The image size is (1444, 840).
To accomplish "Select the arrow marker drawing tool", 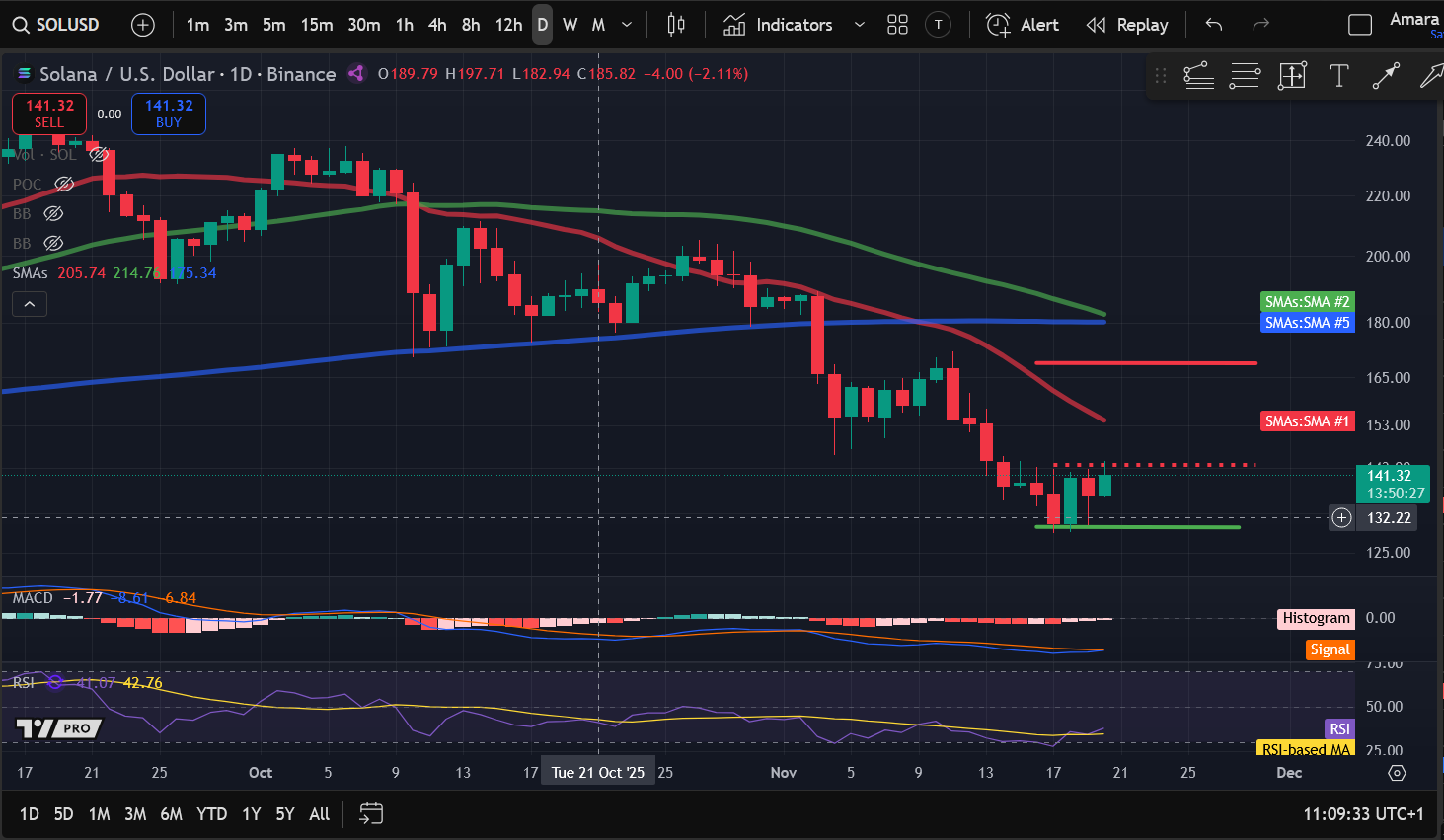I will pos(1386,75).
